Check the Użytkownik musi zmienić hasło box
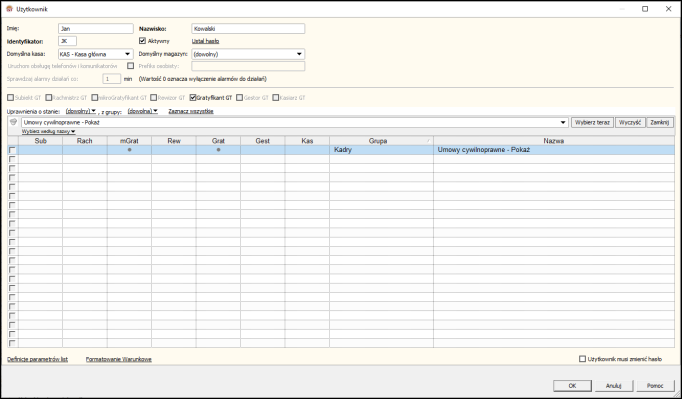682x399 pixels. pos(582,359)
